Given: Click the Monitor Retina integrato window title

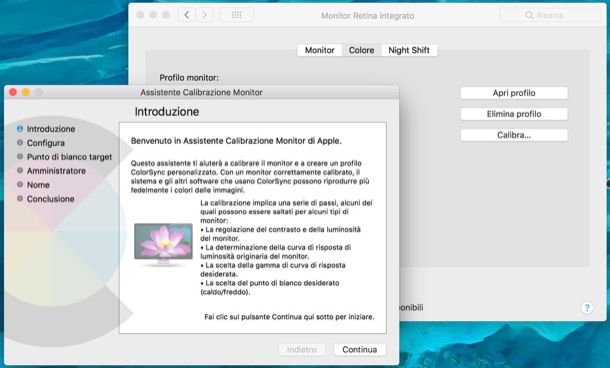Looking at the screenshot, I should [368, 16].
